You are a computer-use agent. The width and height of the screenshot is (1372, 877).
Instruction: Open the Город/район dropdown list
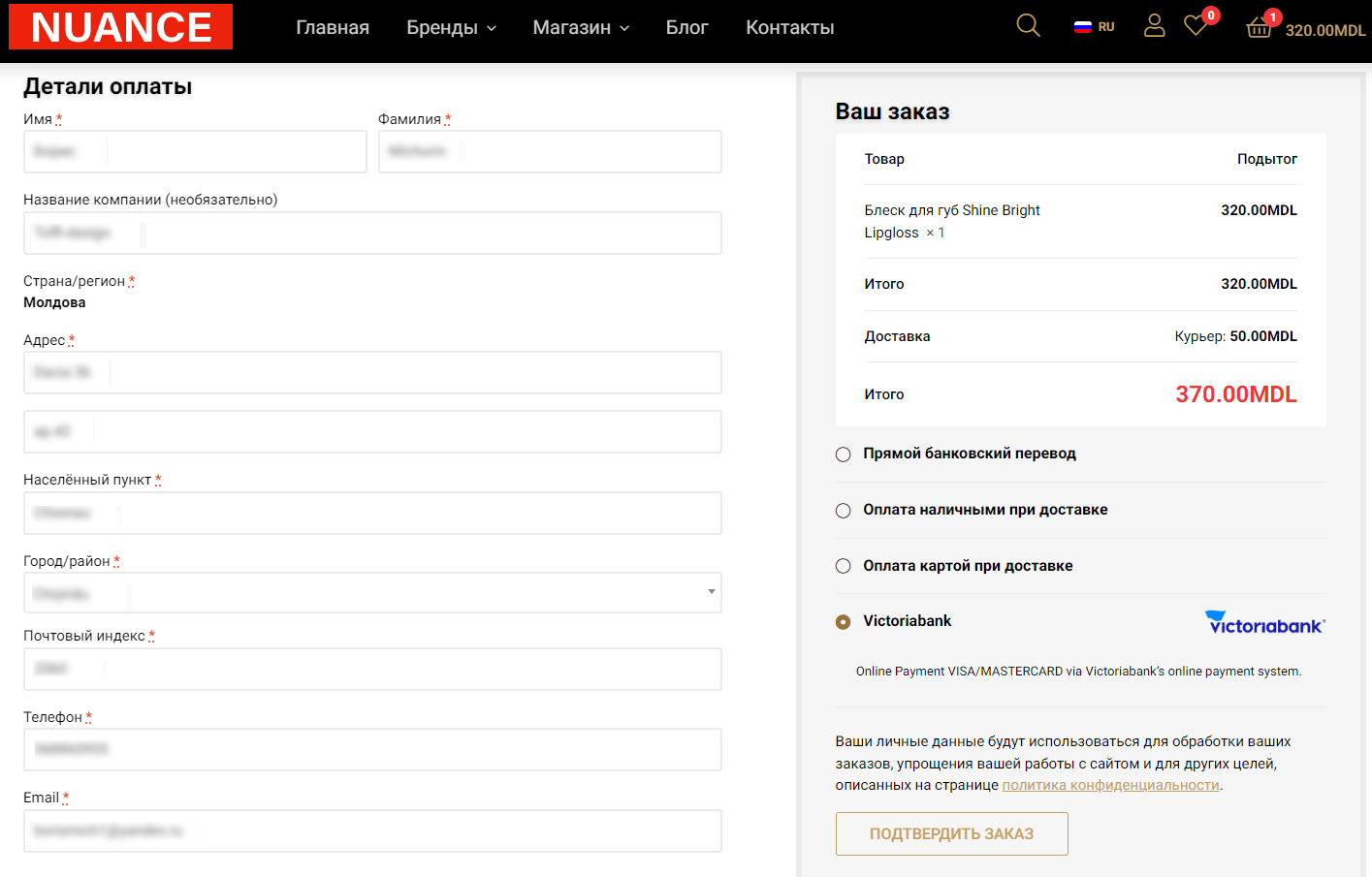point(372,592)
